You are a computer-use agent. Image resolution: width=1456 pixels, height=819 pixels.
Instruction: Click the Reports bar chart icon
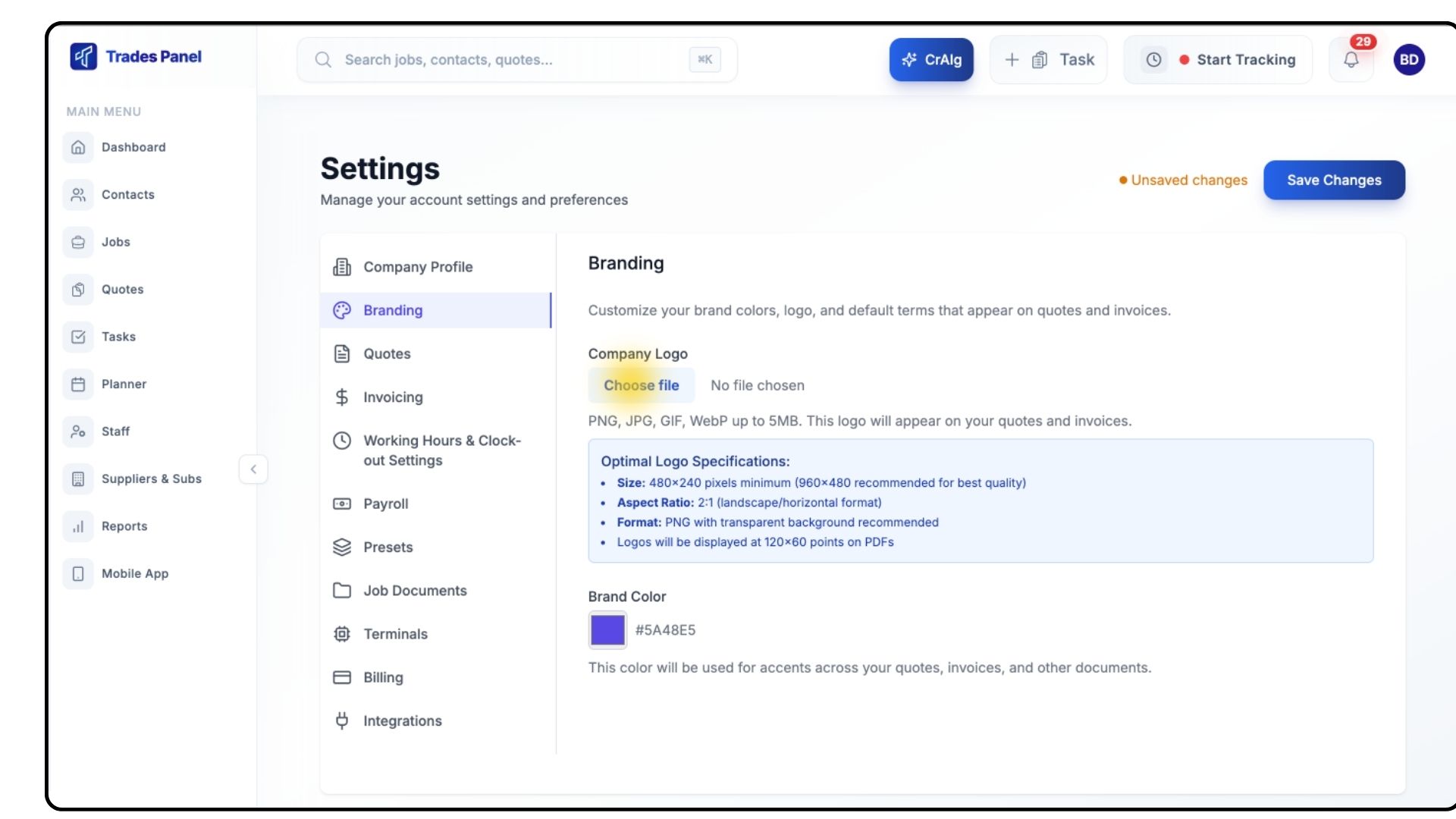[x=78, y=526]
